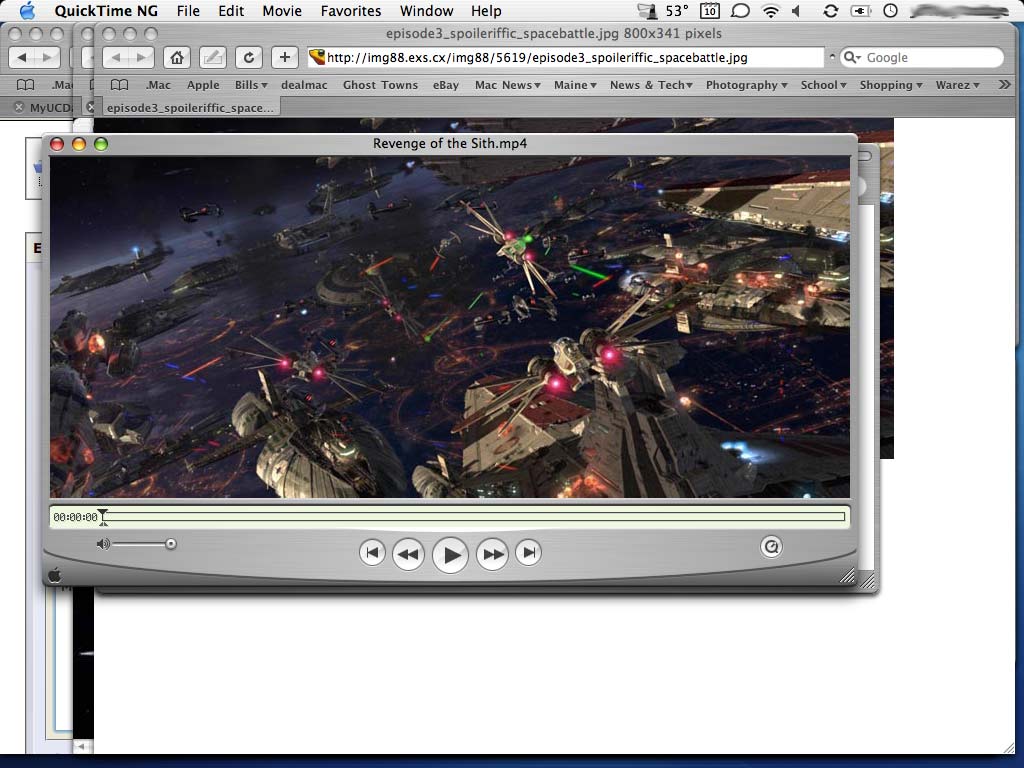1024x768 pixels.
Task: Fast forward the movie
Action: pyautogui.click(x=492, y=554)
